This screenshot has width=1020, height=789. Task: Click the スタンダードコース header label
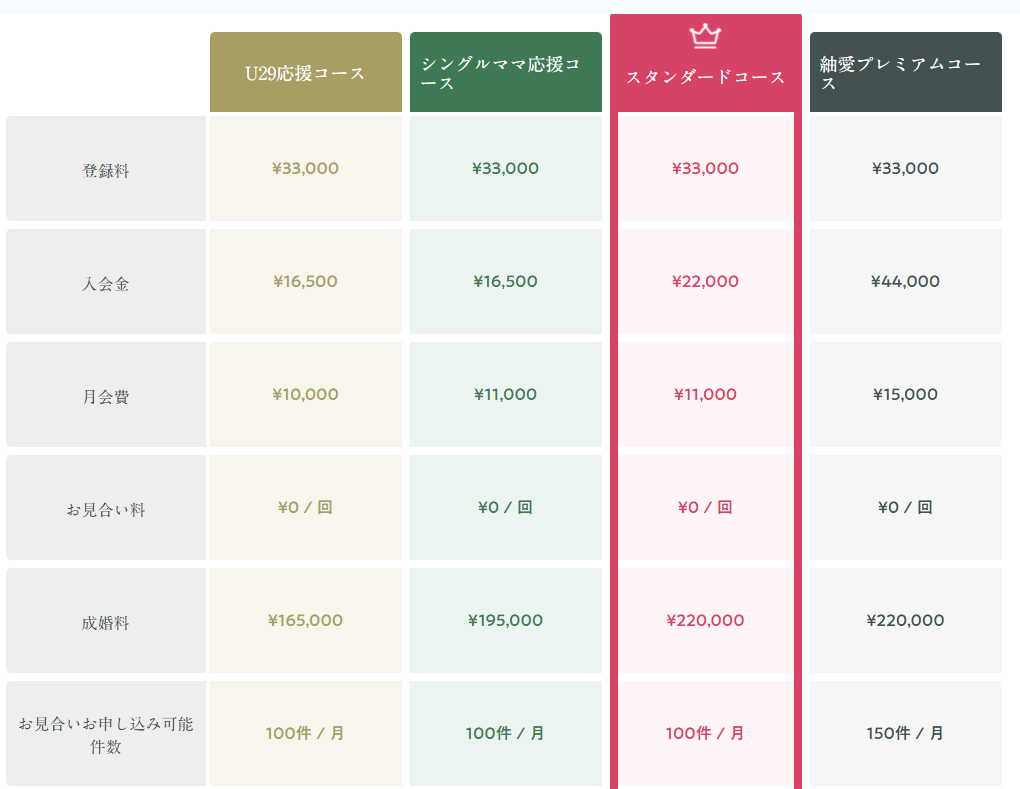pos(705,77)
